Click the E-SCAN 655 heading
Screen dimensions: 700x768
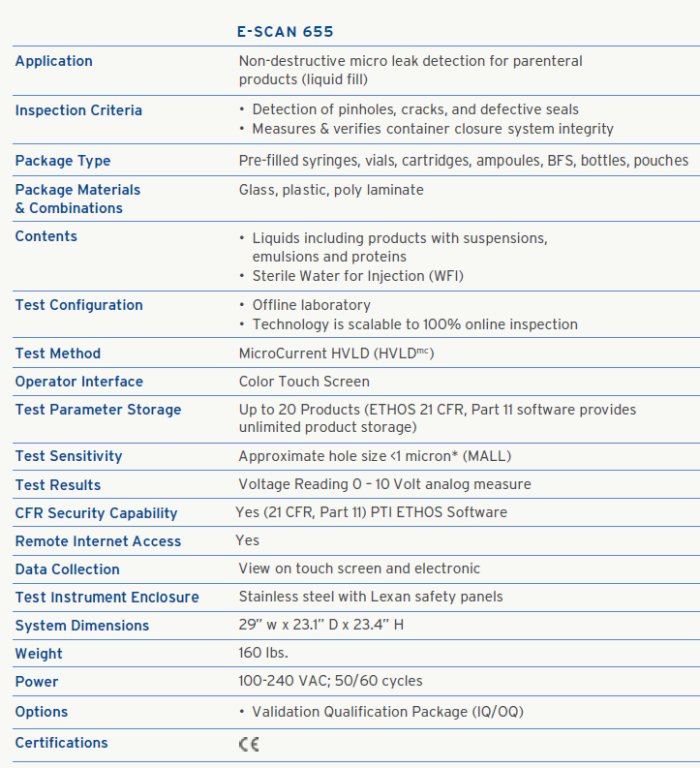coord(285,32)
